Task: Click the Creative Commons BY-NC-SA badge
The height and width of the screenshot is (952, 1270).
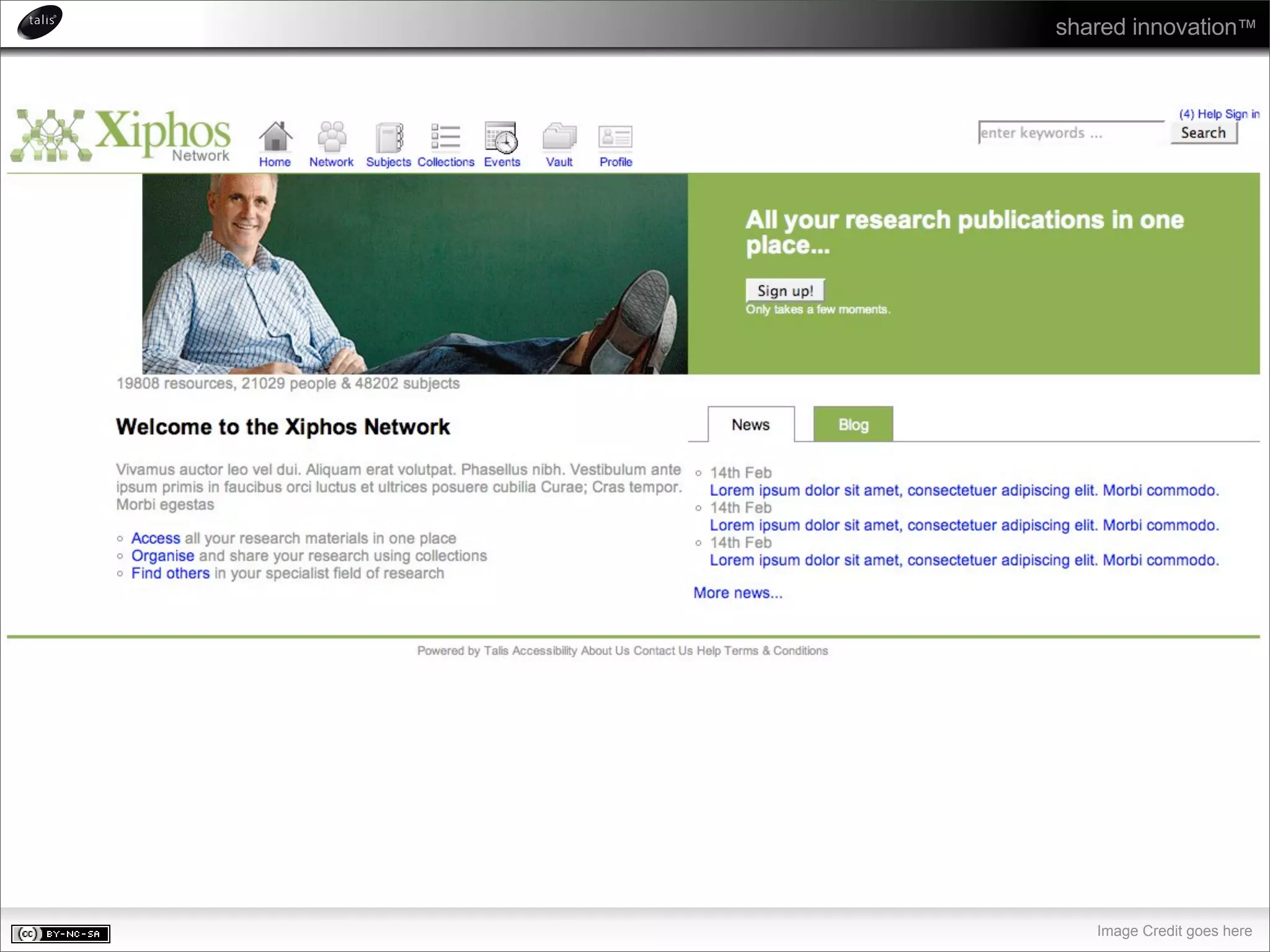Action: pos(61,933)
